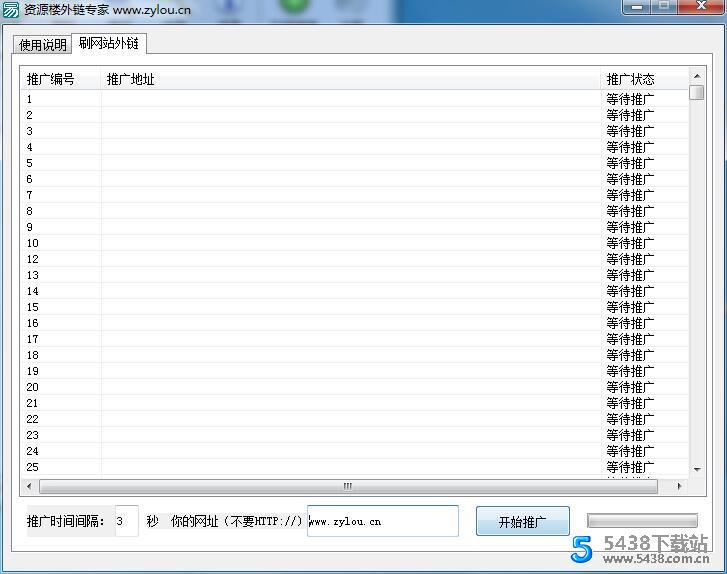
Task: Minimize the 资源楼外链专家 window
Action: pos(637,7)
